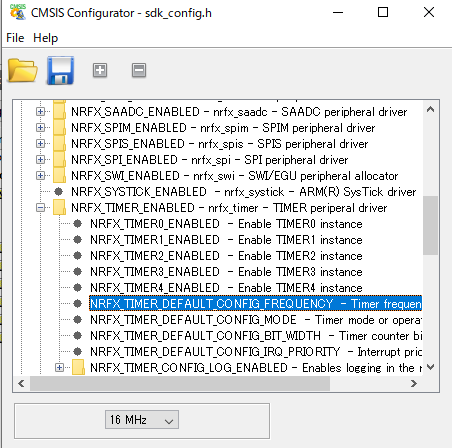The width and height of the screenshot is (452, 448).
Task: Click the folder icon beside NRFX_TIMER_ENABLED
Action: 60,208
